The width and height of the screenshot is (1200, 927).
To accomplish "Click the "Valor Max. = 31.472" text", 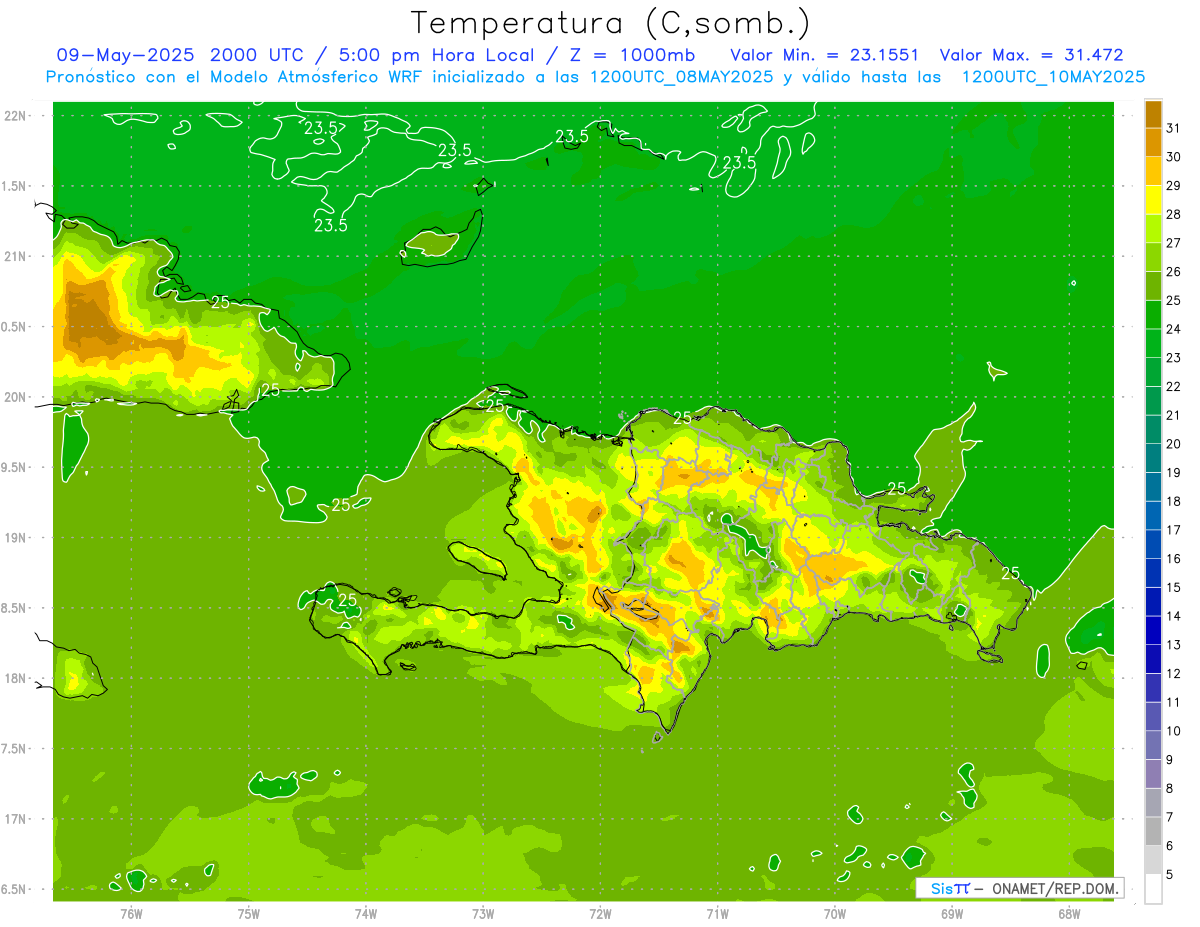I will 1032,55.
